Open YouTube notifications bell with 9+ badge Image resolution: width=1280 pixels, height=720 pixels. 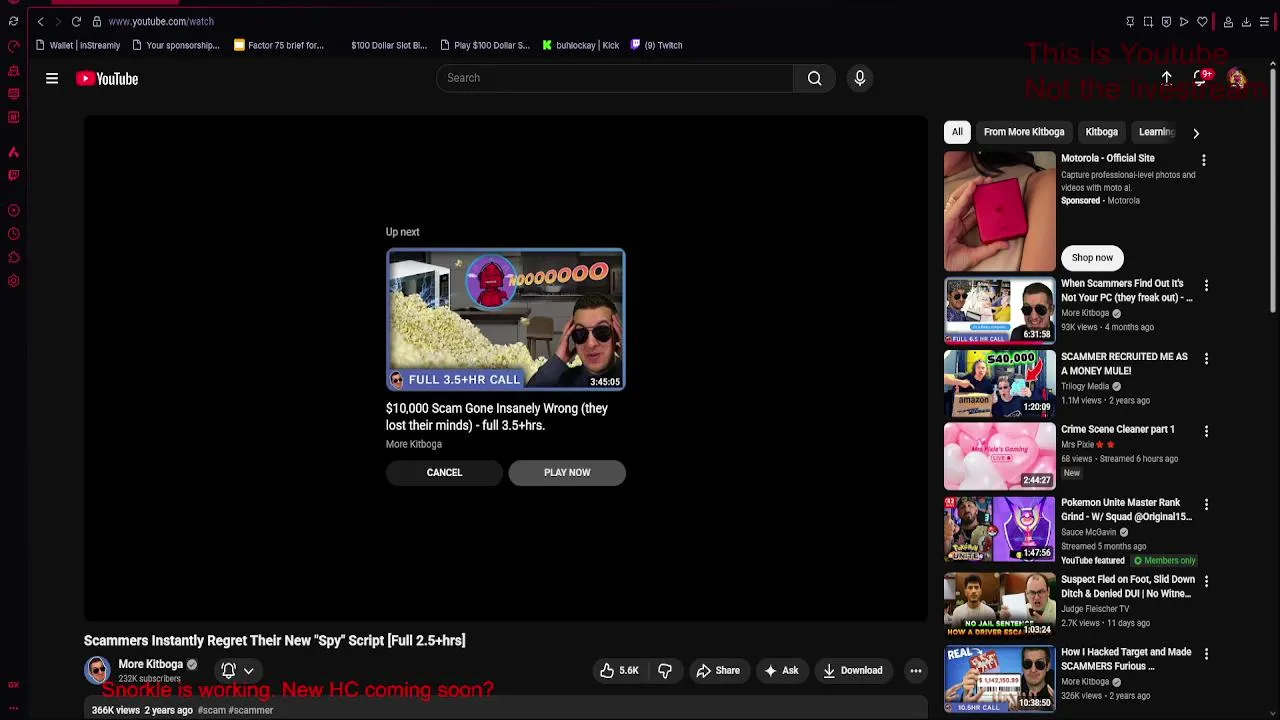(1201, 78)
